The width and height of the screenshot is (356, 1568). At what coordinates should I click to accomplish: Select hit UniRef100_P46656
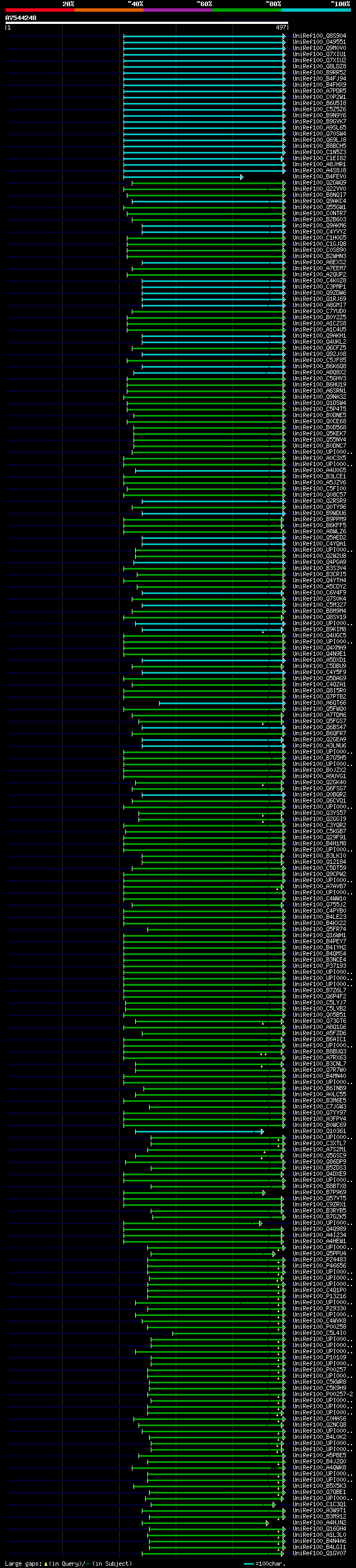tap(319, 1265)
